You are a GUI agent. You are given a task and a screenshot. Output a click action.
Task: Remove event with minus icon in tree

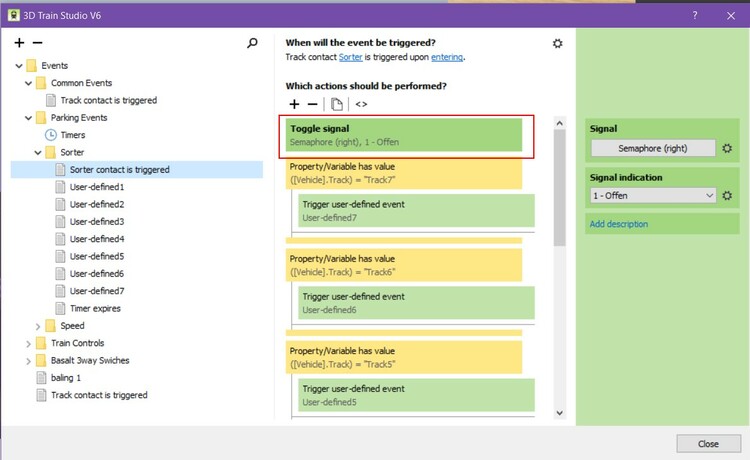tap(38, 43)
